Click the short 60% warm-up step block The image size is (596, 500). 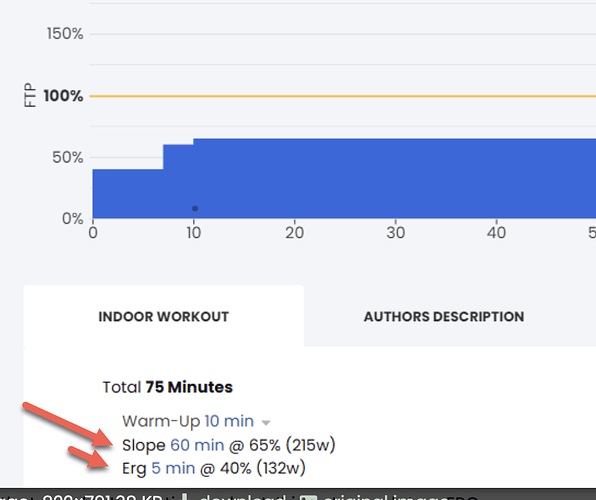[x=178, y=181]
